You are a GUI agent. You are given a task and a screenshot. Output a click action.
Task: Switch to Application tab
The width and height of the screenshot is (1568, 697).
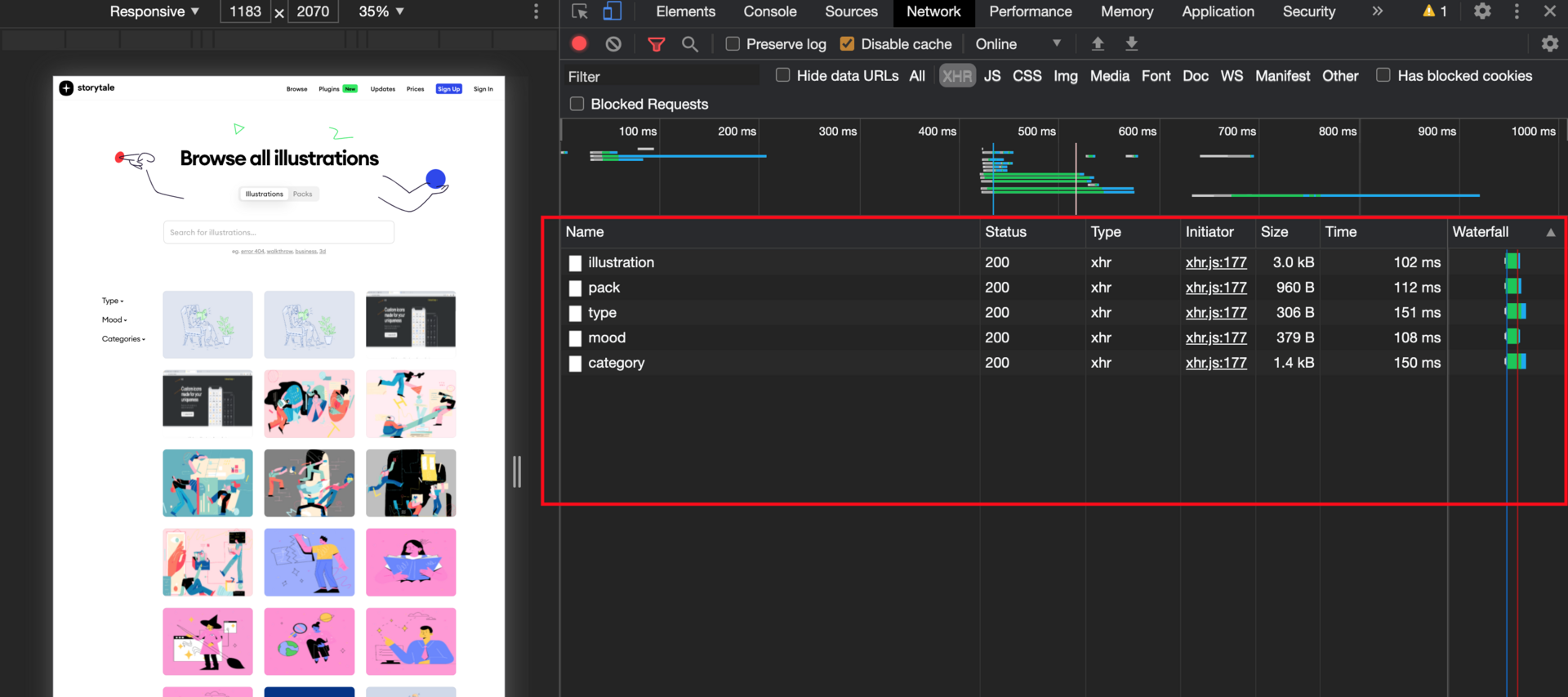coord(1218,11)
